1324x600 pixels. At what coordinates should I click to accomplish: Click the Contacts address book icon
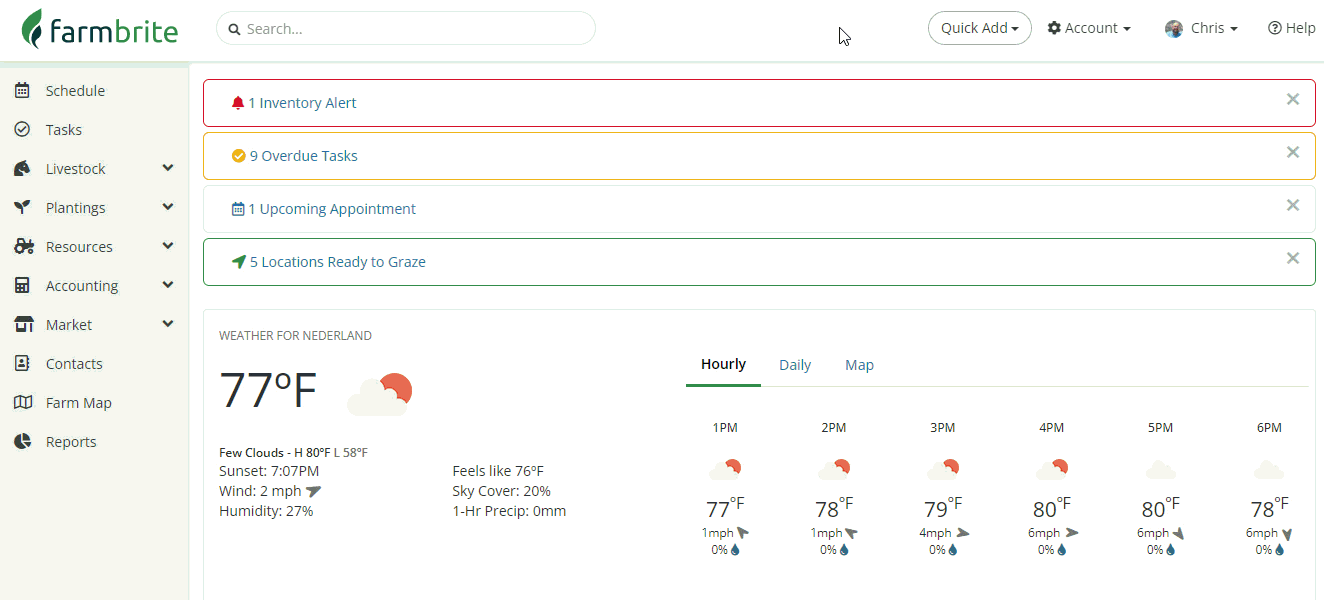[x=22, y=364]
